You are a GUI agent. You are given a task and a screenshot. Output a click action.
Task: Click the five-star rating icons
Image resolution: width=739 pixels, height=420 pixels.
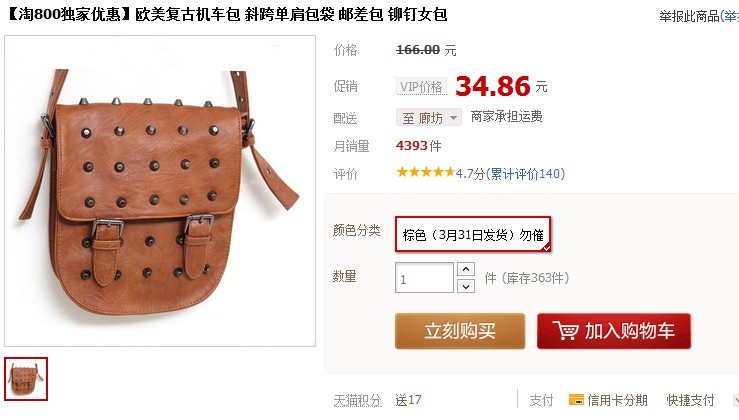coord(426,172)
